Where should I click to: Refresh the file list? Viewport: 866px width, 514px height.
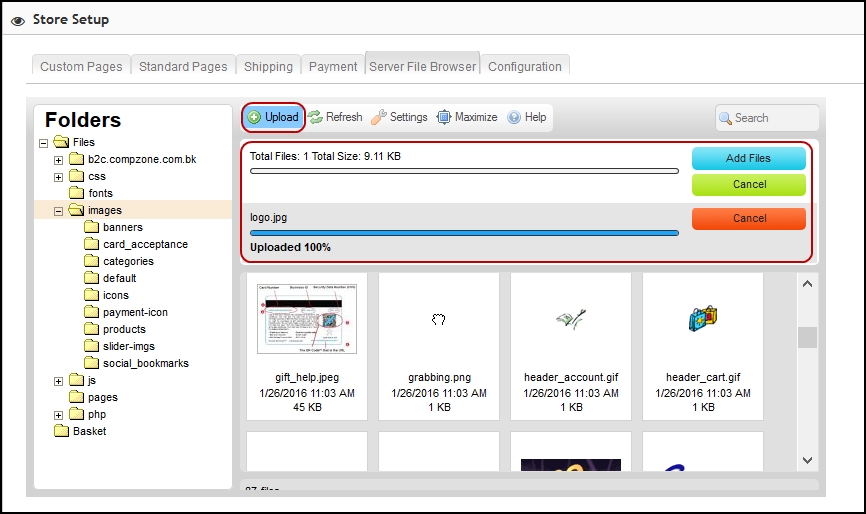pyautogui.click(x=335, y=117)
